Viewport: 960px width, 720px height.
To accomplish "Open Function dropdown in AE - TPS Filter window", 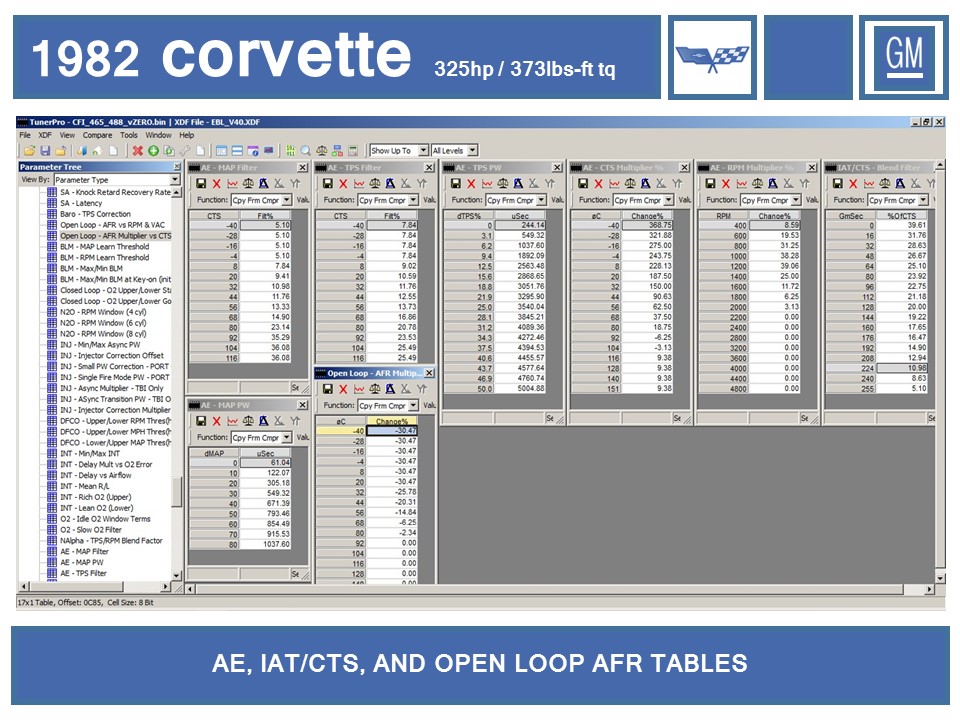I will pos(413,200).
